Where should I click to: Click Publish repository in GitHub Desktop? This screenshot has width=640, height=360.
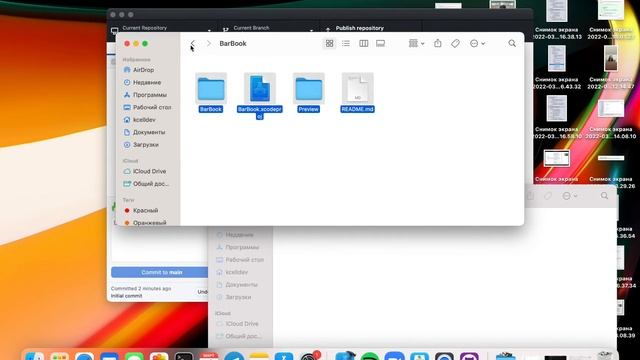[359, 28]
